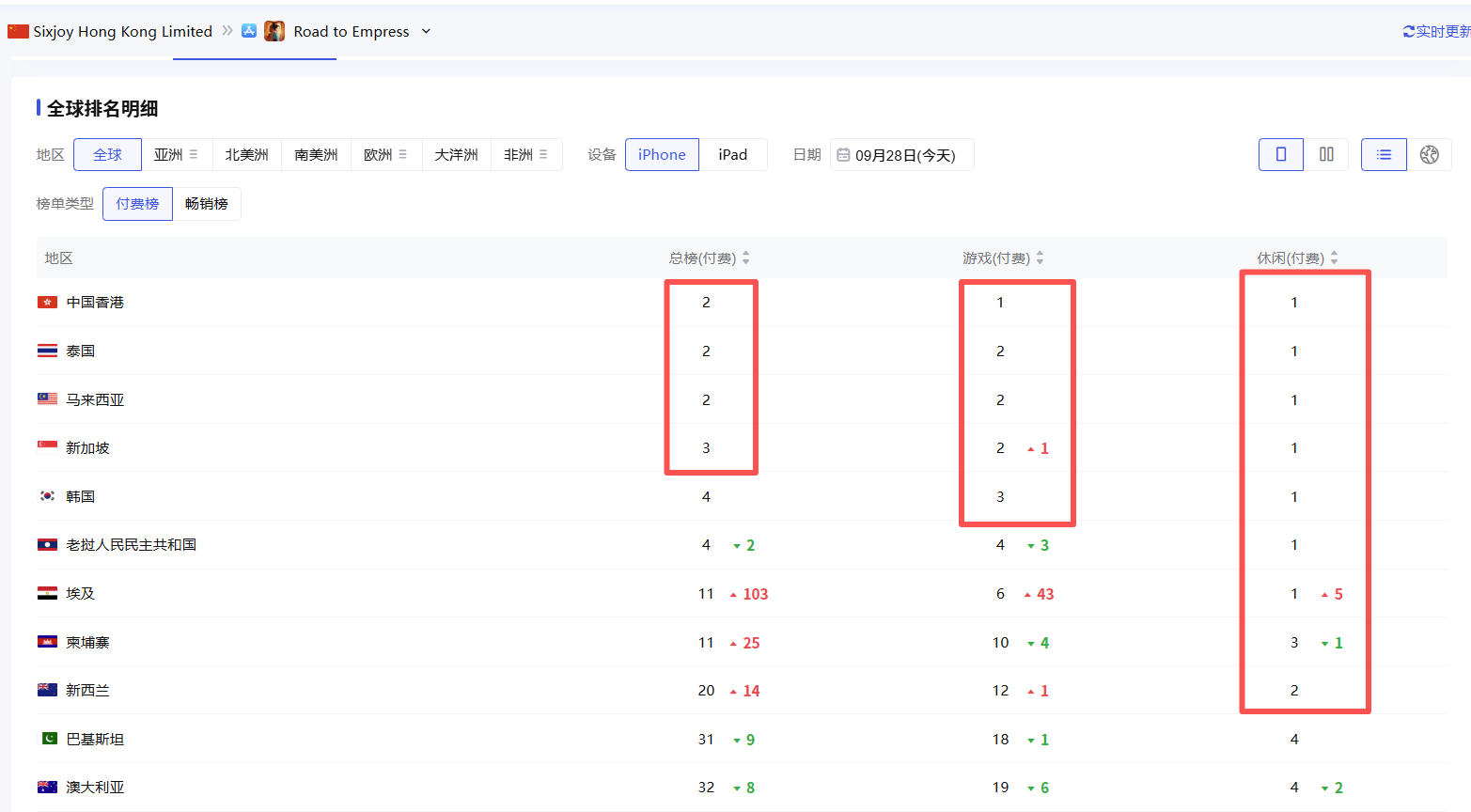
Task: Open the Sixjoy Hong Kong Limited publisher link
Action: [122, 32]
